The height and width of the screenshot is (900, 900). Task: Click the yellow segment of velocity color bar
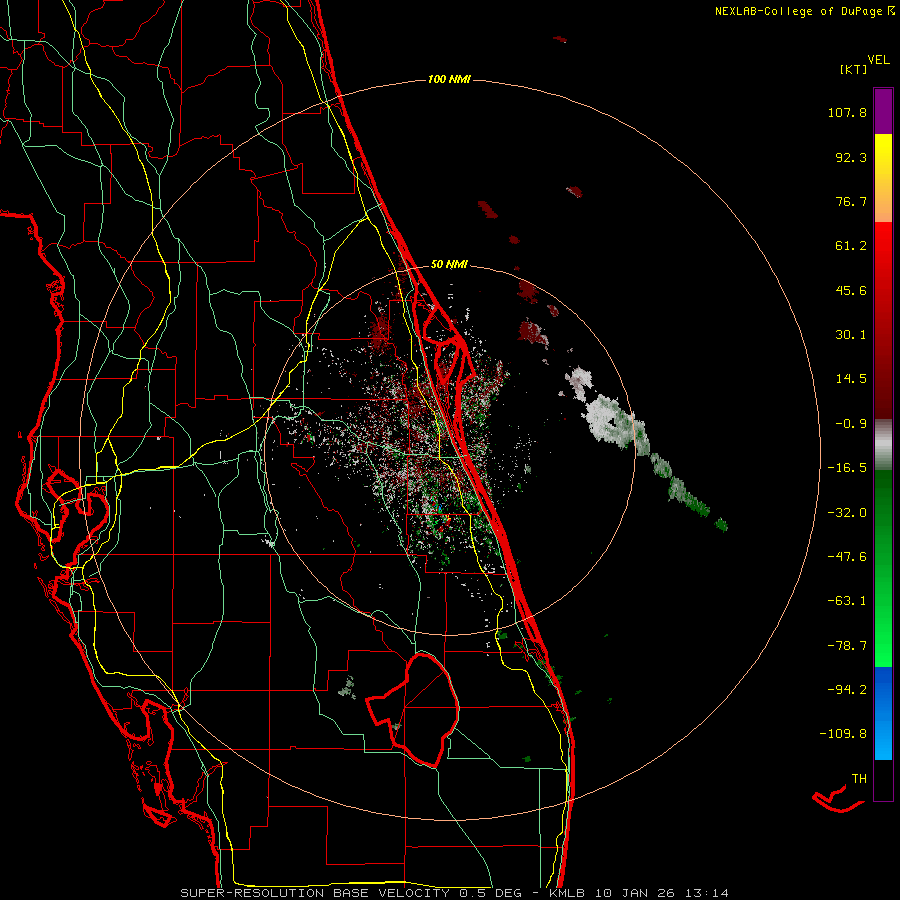(883, 178)
